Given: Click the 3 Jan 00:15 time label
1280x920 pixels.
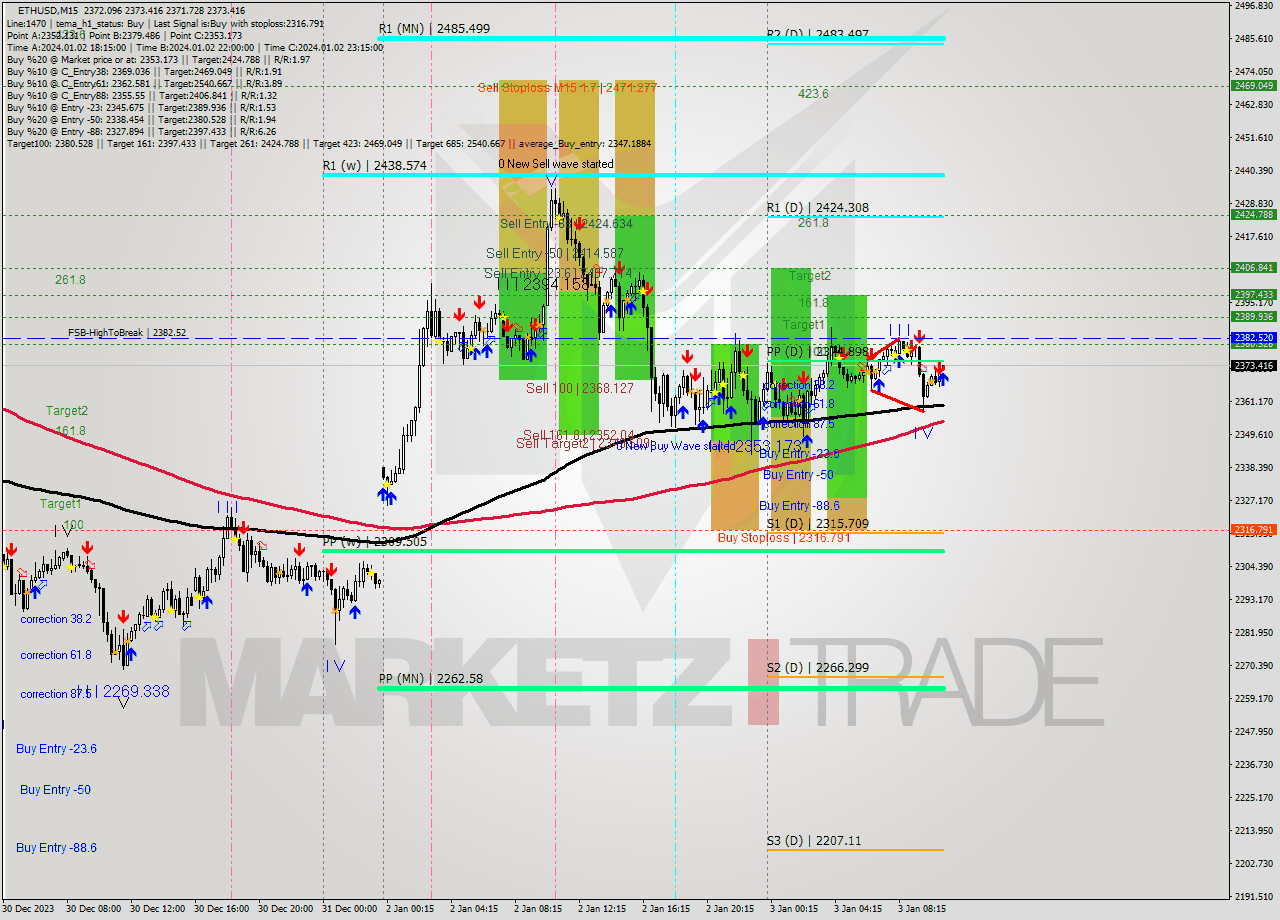Looking at the screenshot, I should coord(794,909).
